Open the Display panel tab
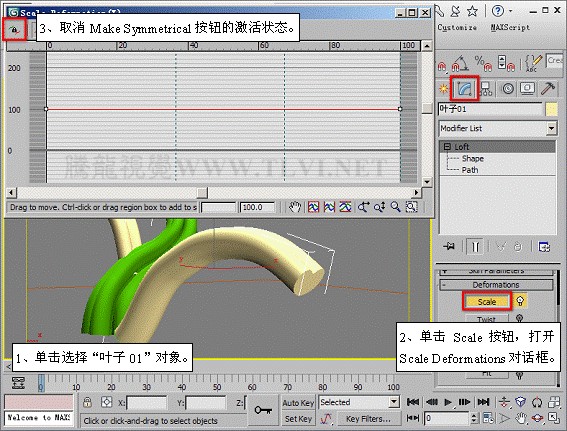This screenshot has height=431, width=567. pyautogui.click(x=528, y=89)
